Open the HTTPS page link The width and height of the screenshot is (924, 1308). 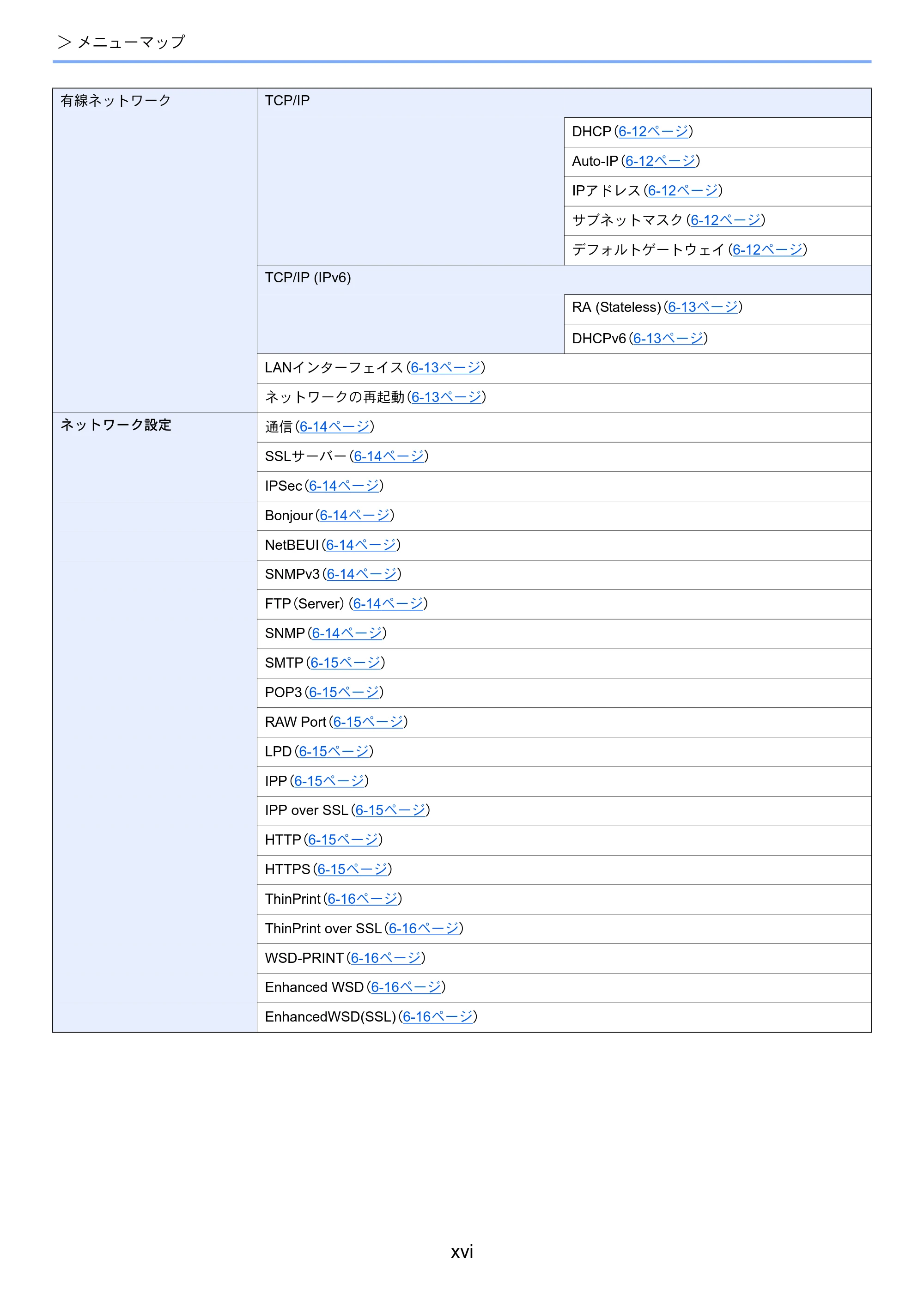352,870
